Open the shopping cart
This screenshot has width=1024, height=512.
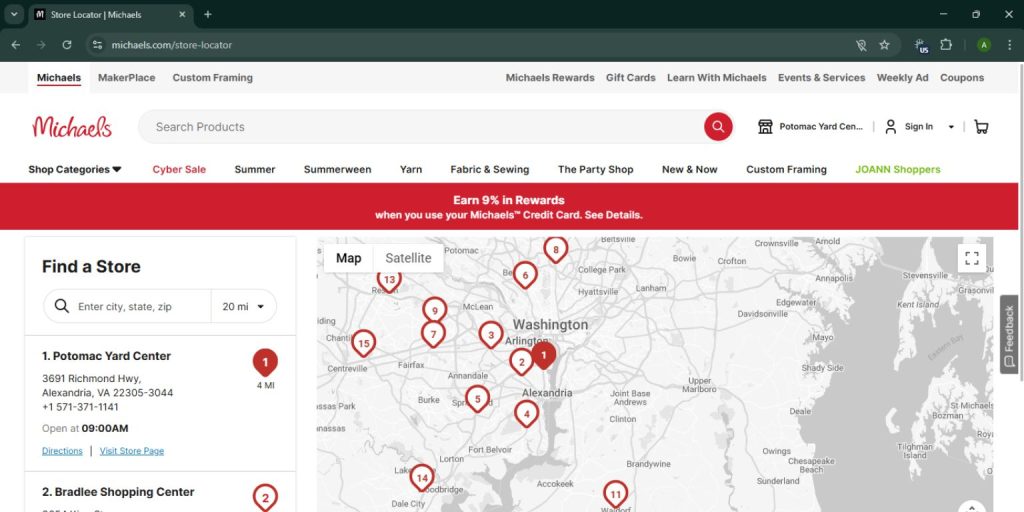click(981, 127)
